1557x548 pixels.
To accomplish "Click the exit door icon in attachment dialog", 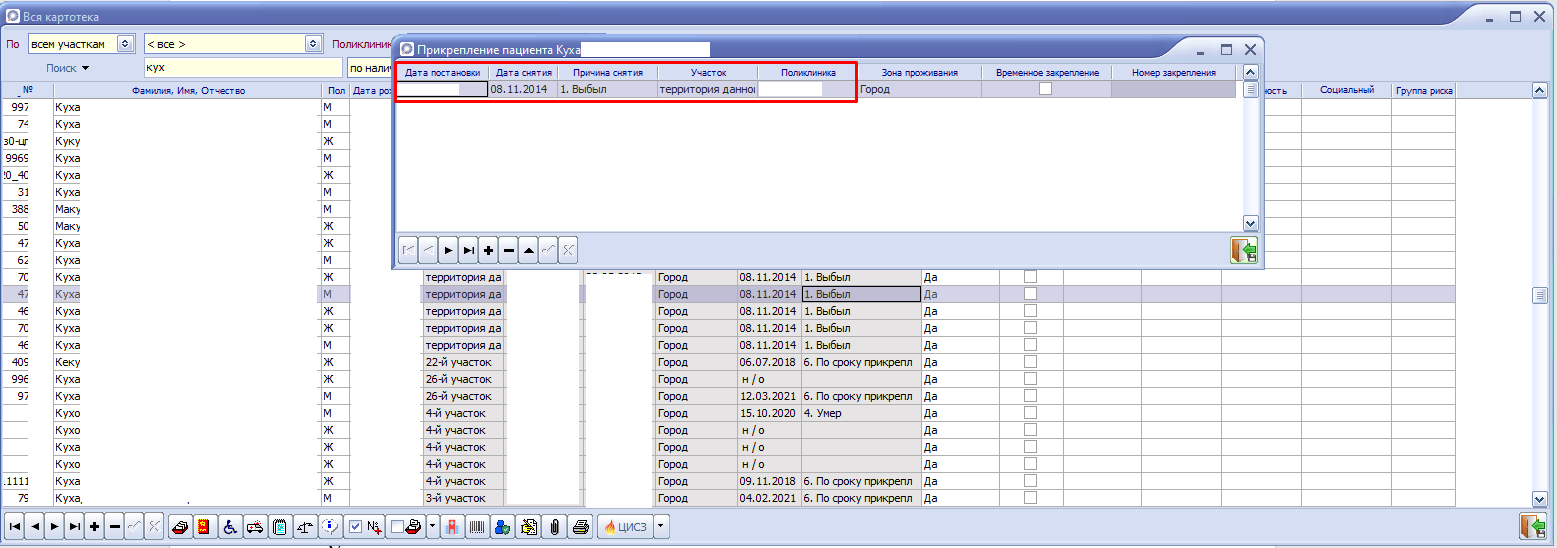I will (1243, 250).
